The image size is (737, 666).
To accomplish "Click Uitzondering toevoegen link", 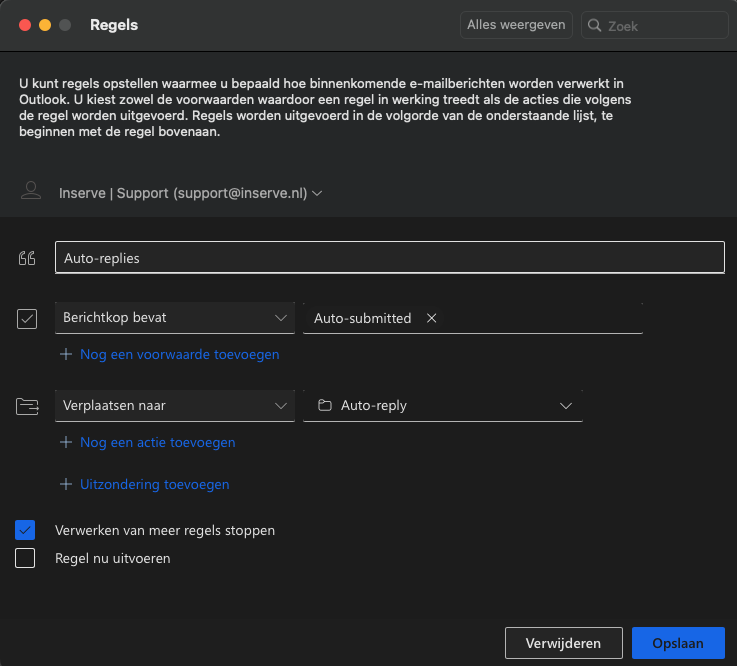I will [155, 484].
